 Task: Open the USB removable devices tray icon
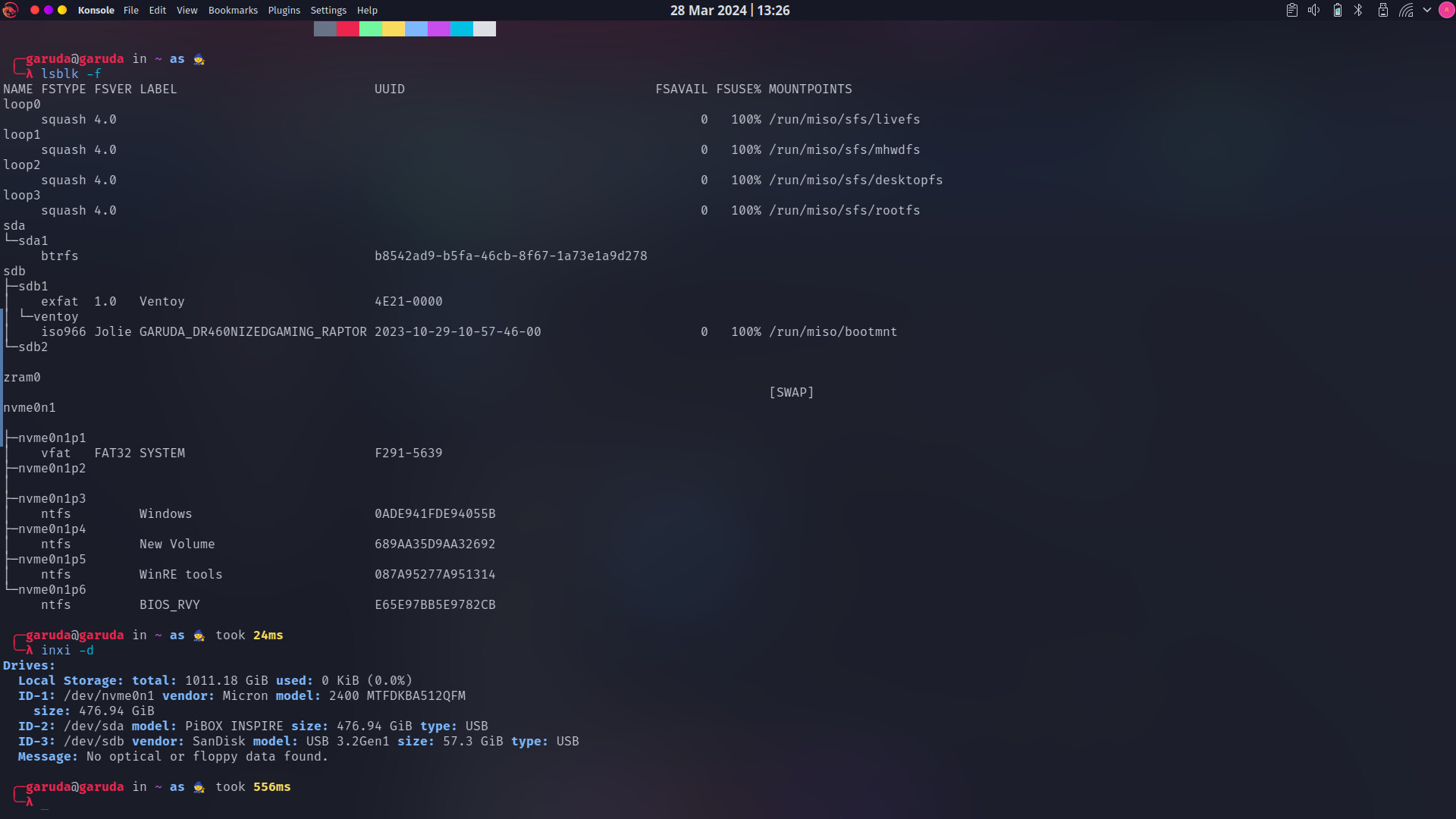(1383, 10)
